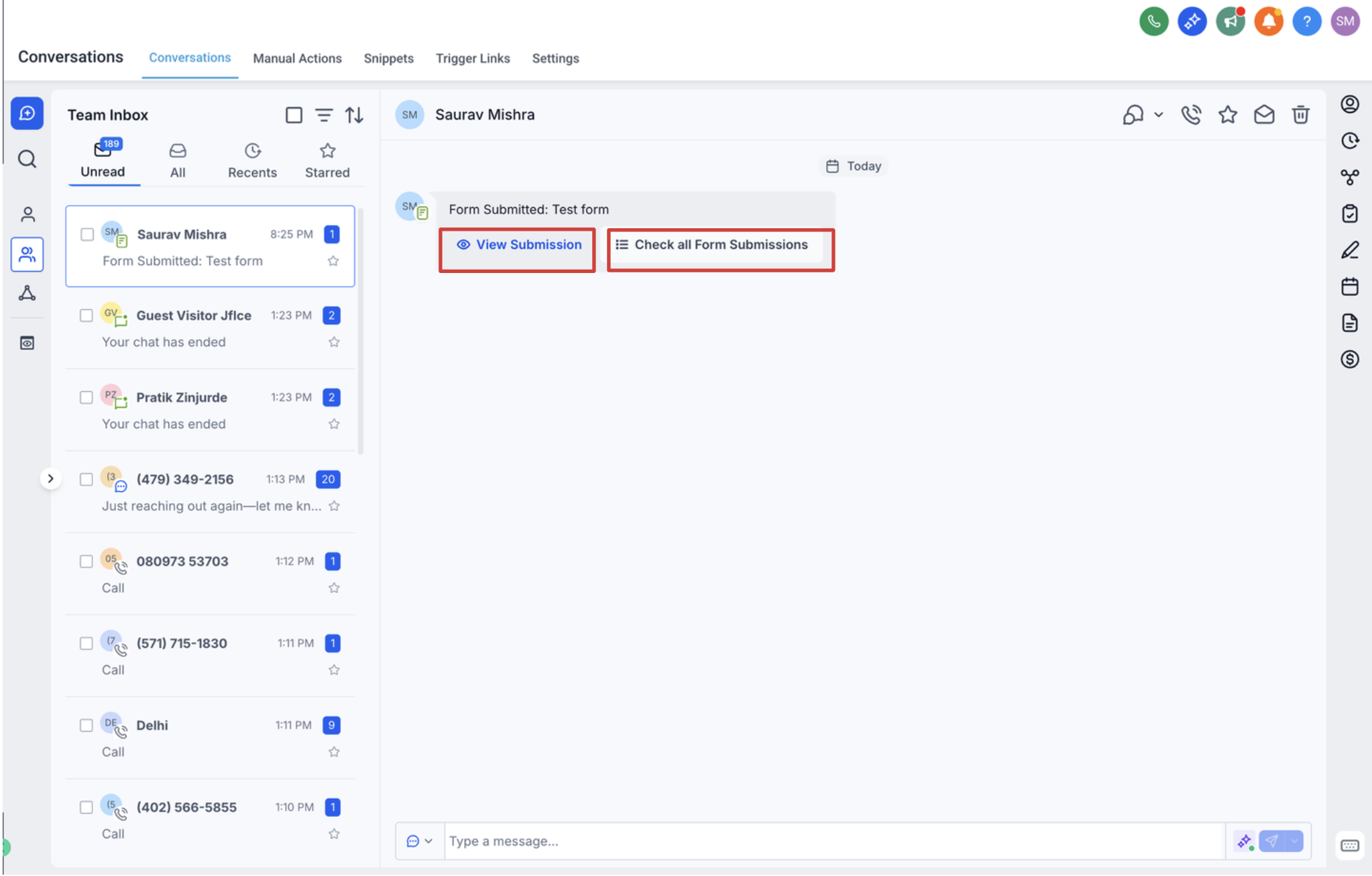Open the payments dollar icon on right rail
The height and width of the screenshot is (876, 1372).
(1349, 360)
